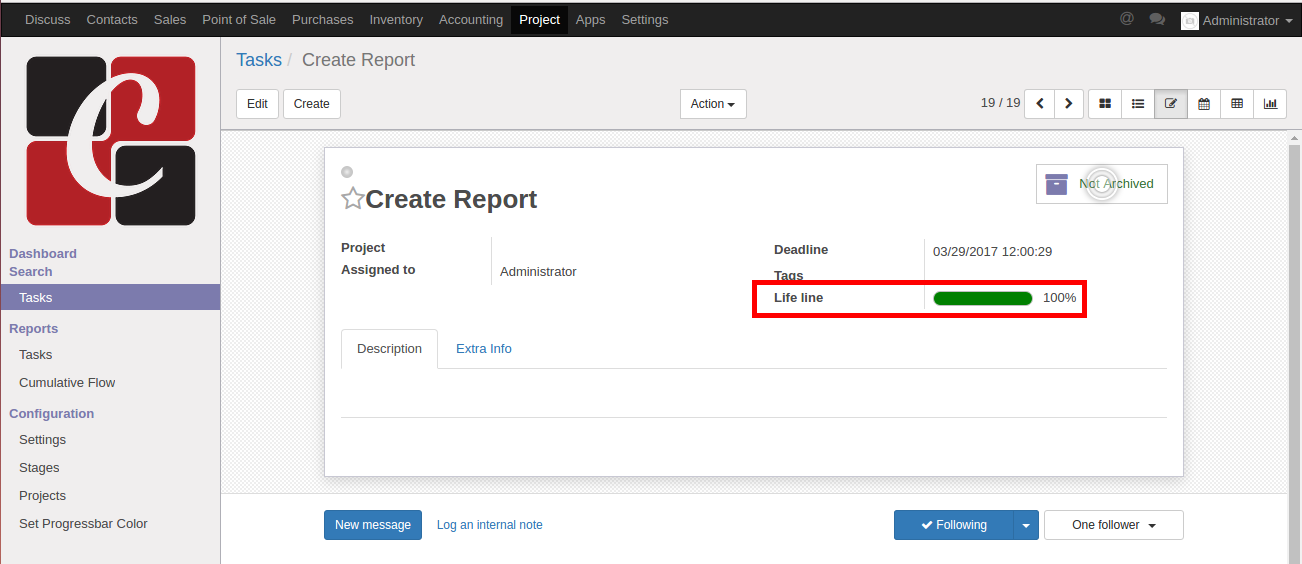This screenshot has width=1302, height=564.
Task: Switch to the Kanban view
Action: click(x=1105, y=104)
